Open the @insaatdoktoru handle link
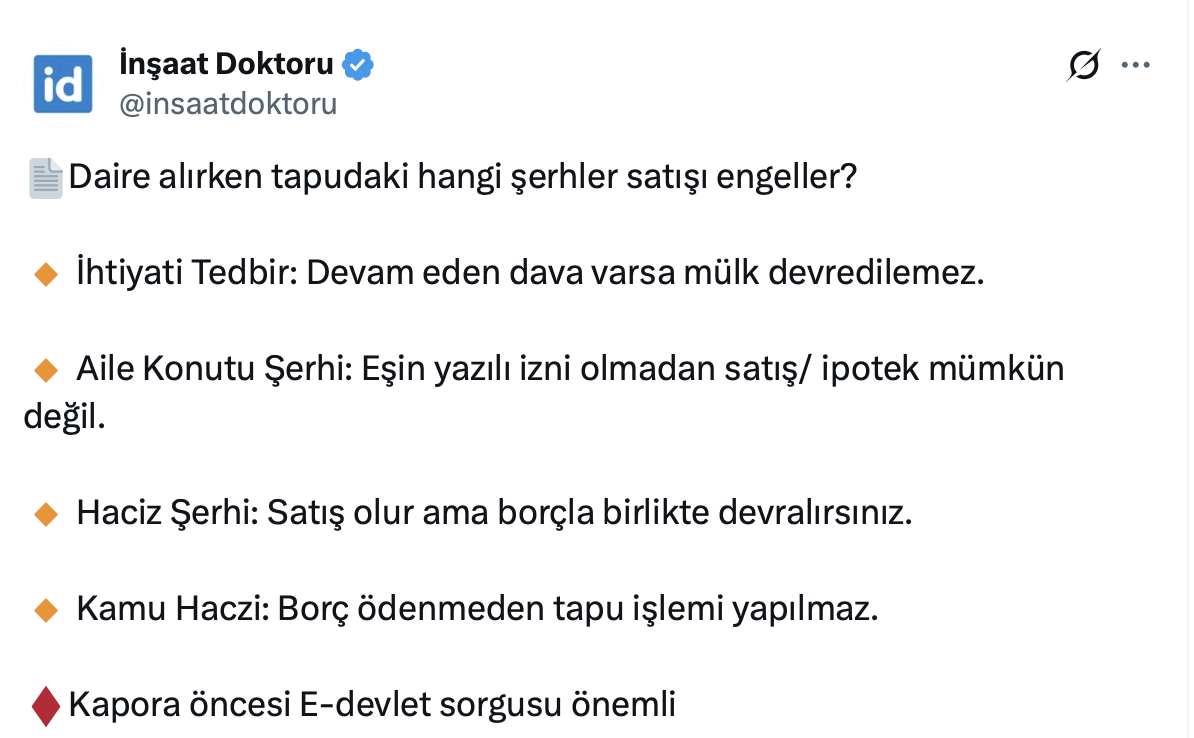This screenshot has width=1194, height=738. [228, 104]
